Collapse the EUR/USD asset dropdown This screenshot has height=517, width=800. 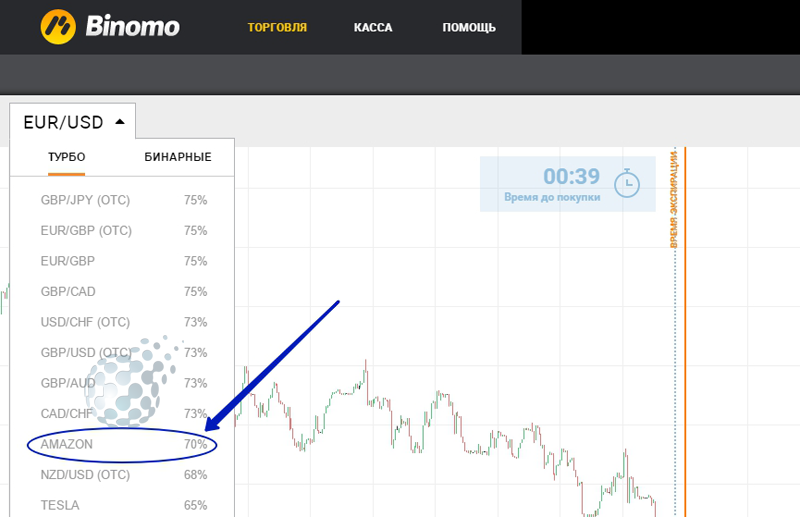[72, 122]
